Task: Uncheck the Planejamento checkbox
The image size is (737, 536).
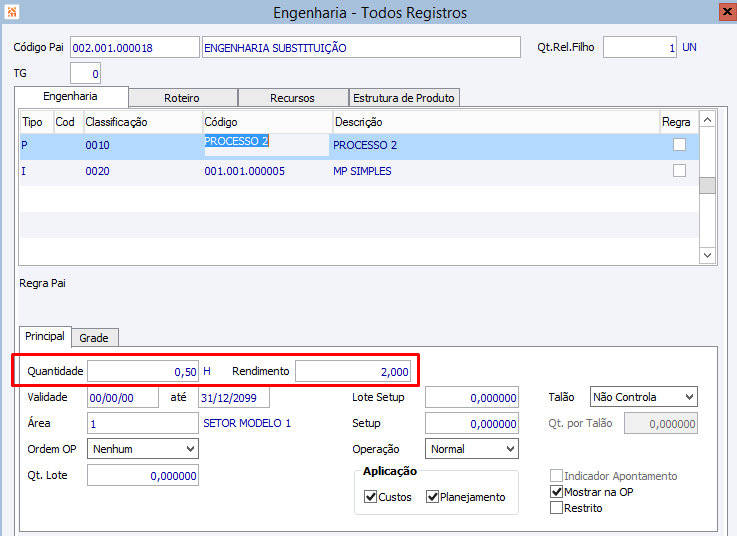Action: pyautogui.click(x=433, y=497)
